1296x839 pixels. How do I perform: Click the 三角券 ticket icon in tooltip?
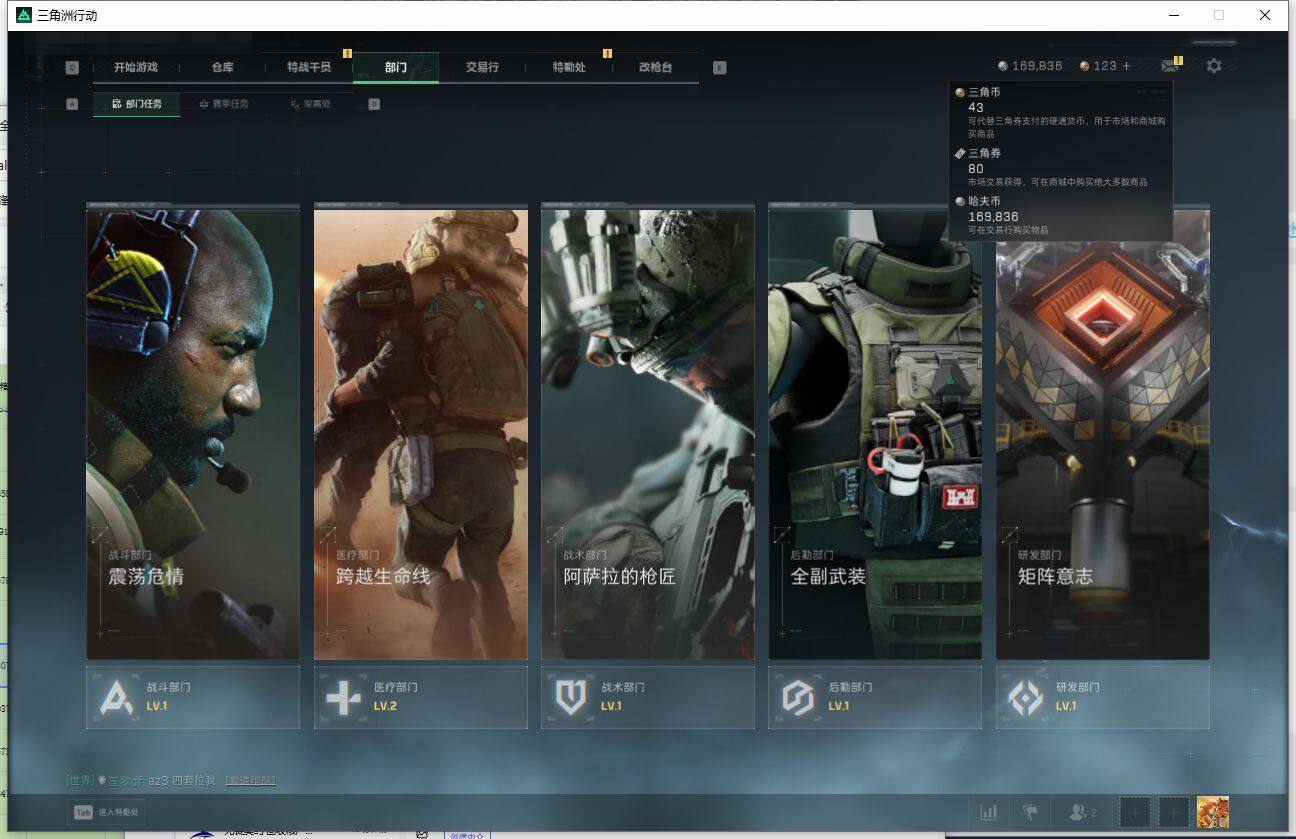pos(960,153)
